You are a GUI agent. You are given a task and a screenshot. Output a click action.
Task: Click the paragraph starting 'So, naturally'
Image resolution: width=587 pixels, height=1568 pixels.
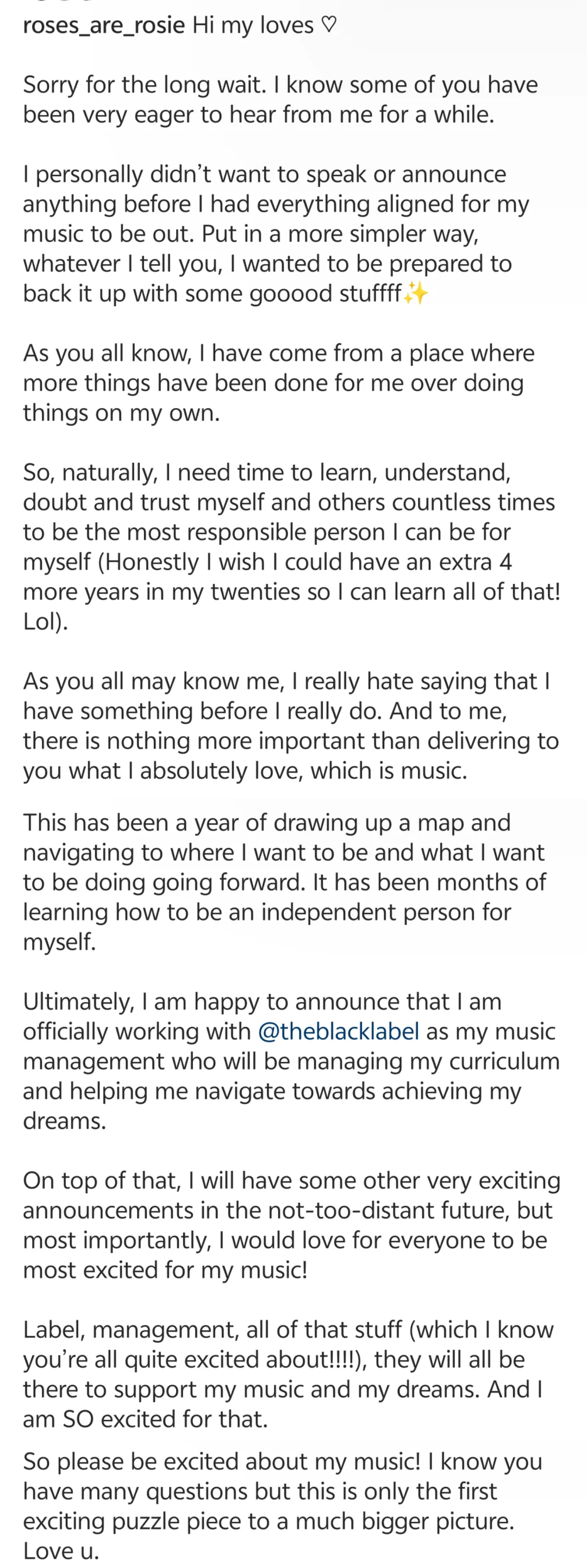coord(291,546)
